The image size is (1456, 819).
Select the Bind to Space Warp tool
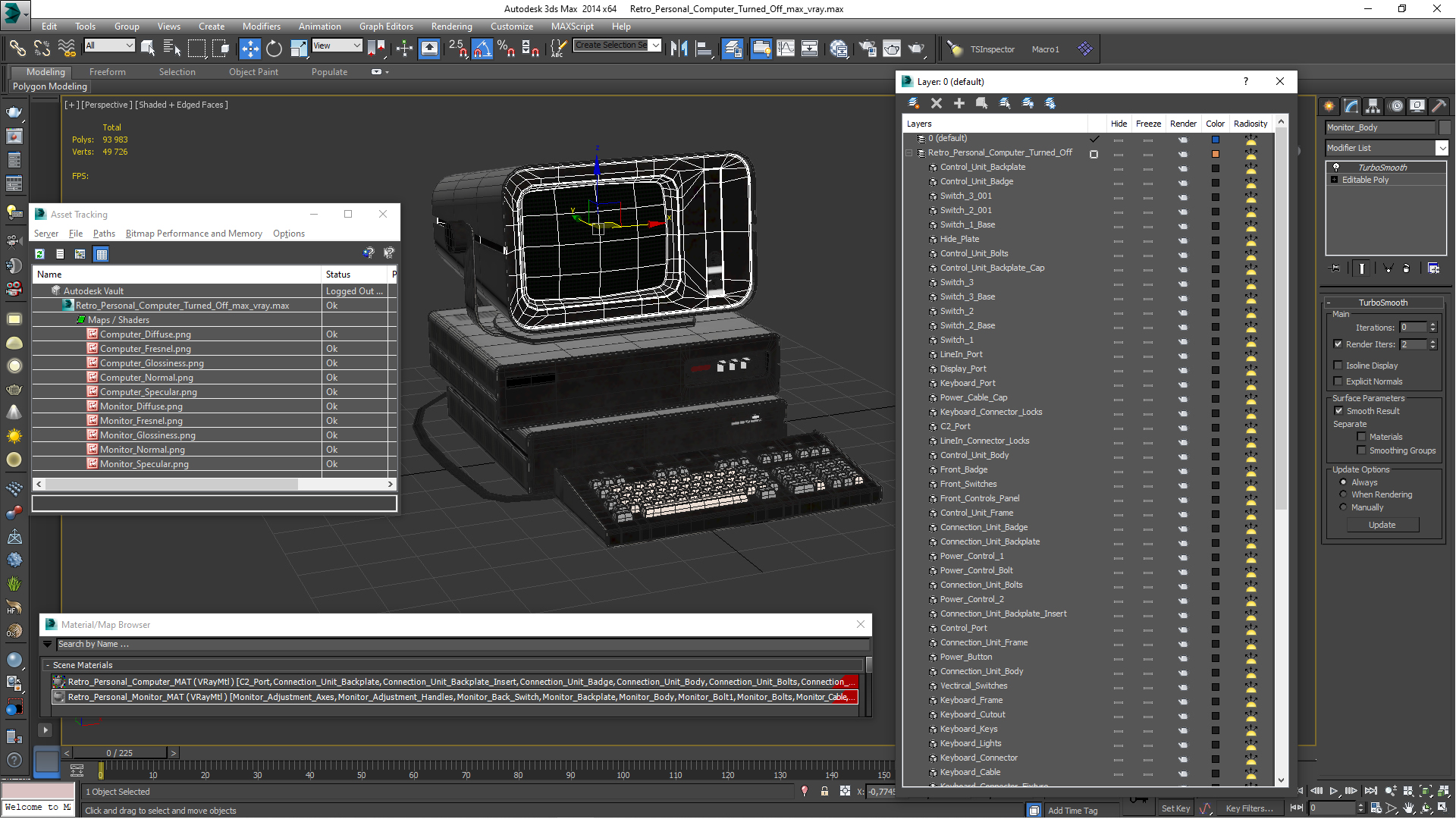[67, 49]
